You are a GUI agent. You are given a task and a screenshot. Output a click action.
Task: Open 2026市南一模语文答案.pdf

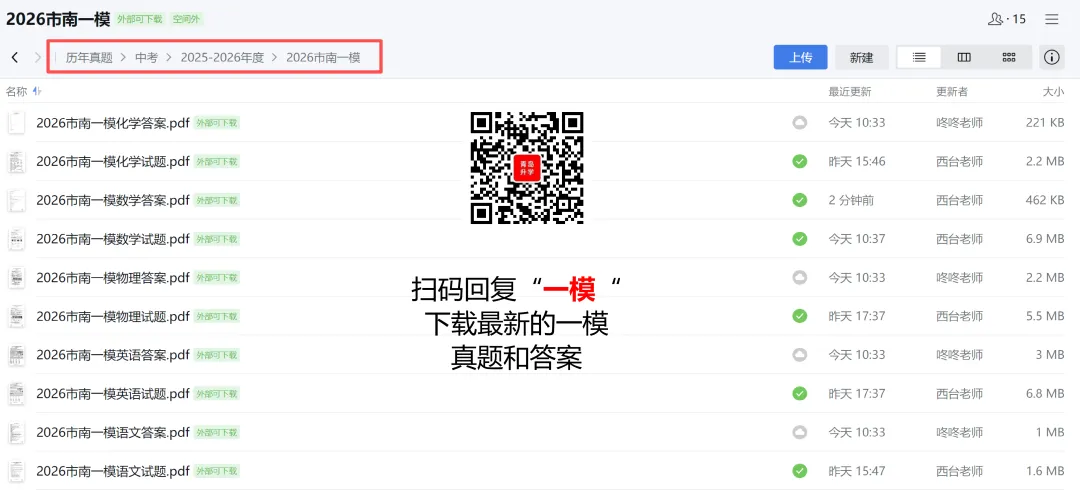112,432
